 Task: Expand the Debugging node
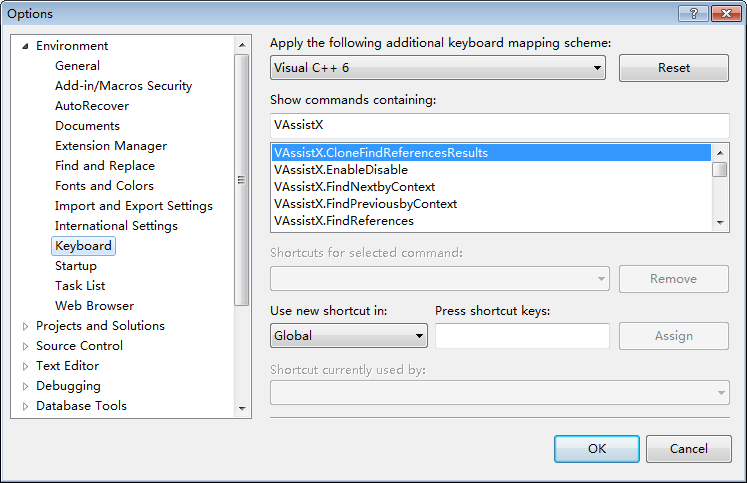(x=26, y=386)
